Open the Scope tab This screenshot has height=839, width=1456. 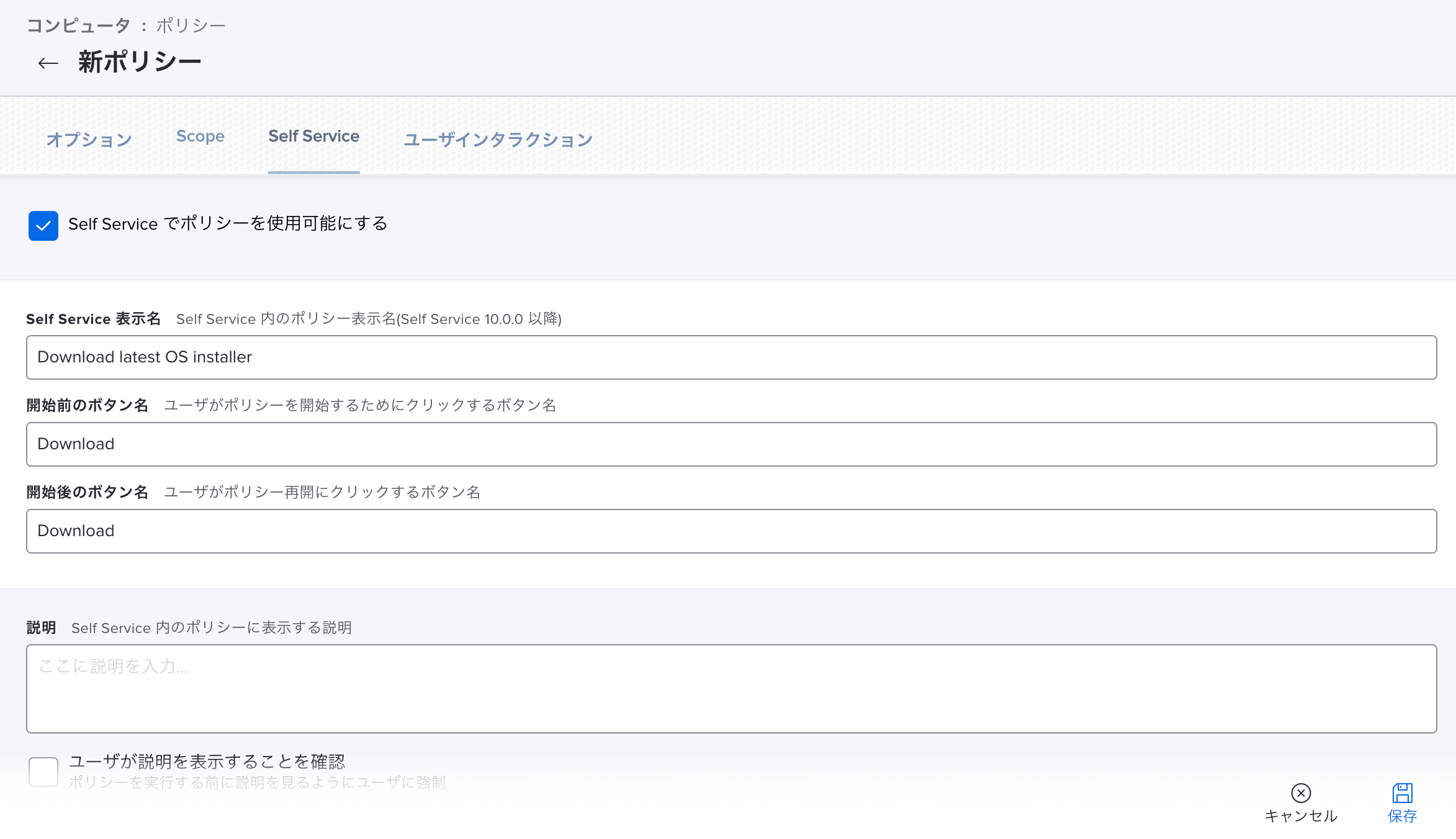click(x=200, y=136)
